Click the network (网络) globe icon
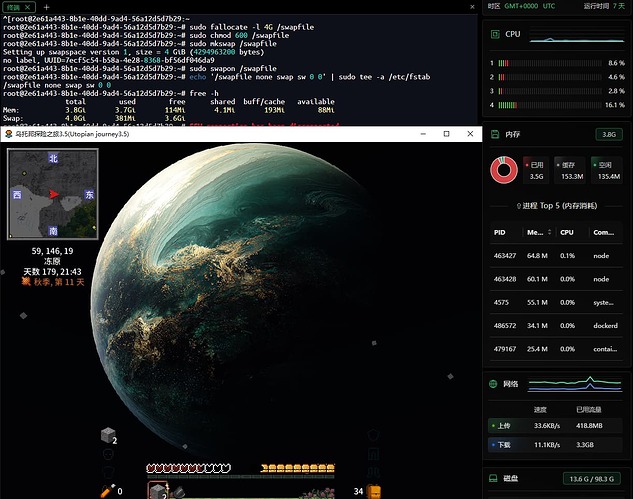This screenshot has width=633, height=499. pos(493,384)
